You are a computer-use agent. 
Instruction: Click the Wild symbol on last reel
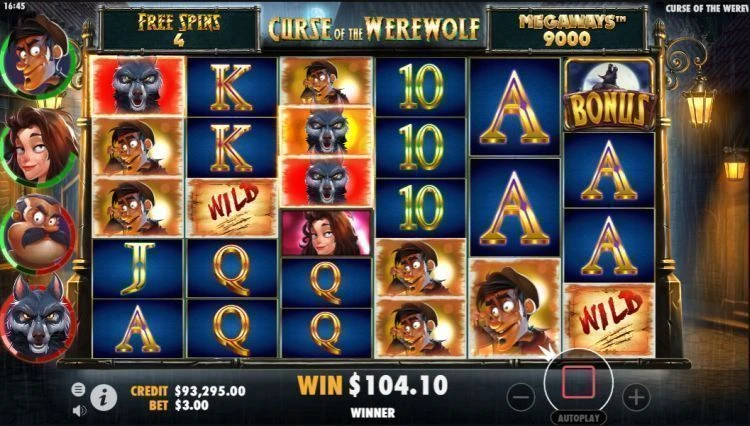[x=609, y=319]
